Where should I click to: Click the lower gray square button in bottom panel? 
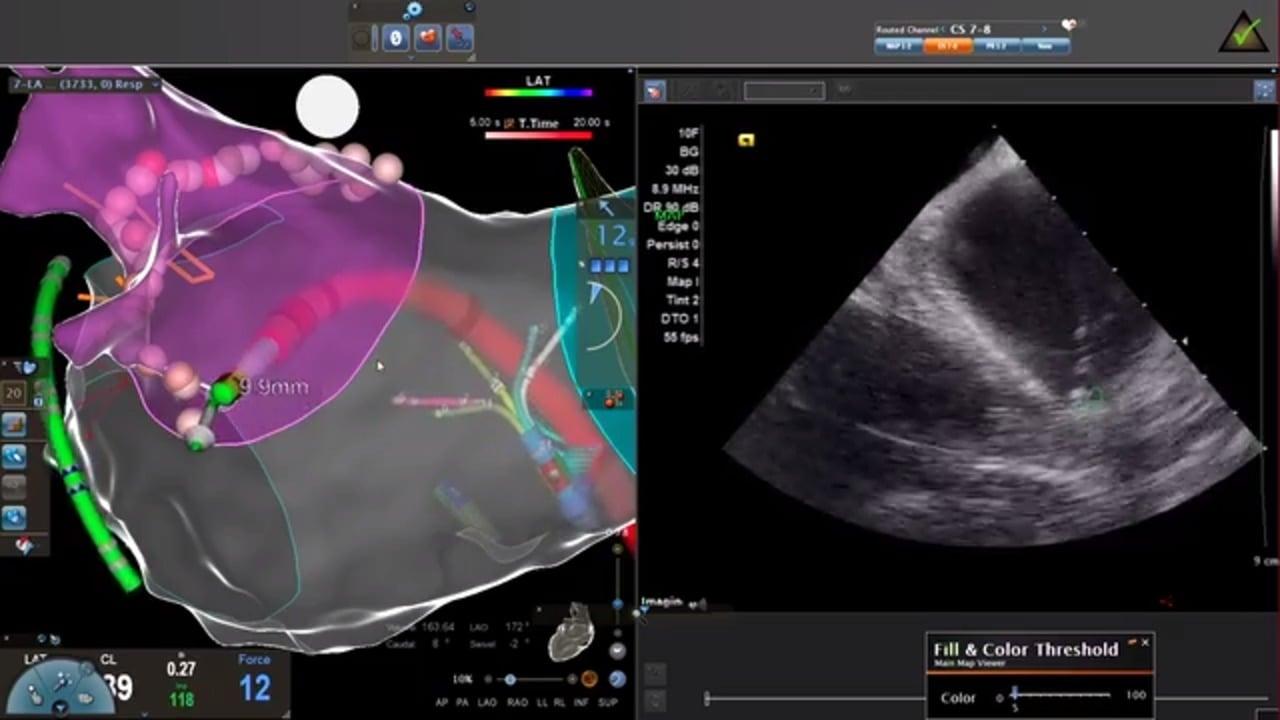pyautogui.click(x=654, y=701)
